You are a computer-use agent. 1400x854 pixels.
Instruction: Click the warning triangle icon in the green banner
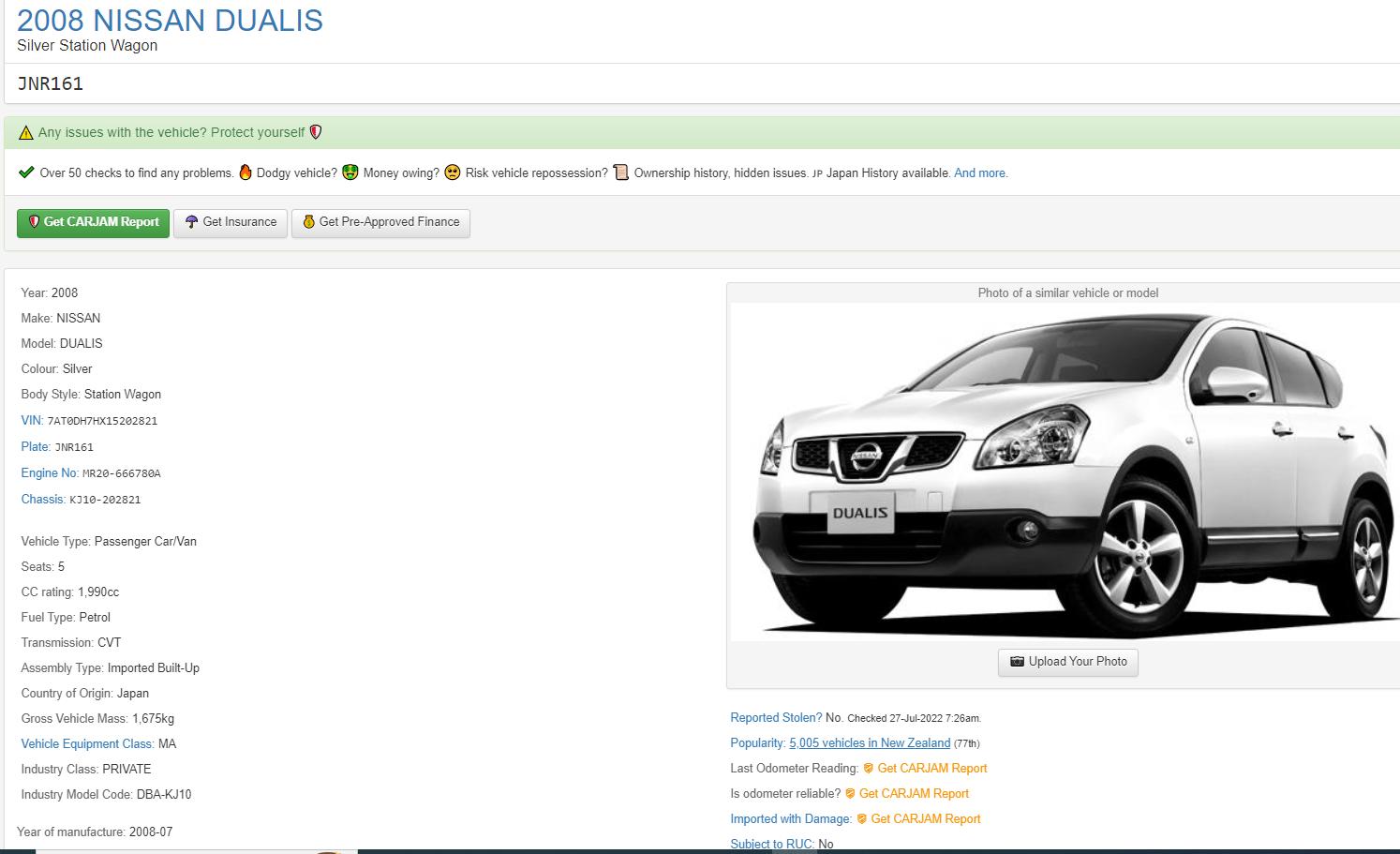[x=26, y=133]
